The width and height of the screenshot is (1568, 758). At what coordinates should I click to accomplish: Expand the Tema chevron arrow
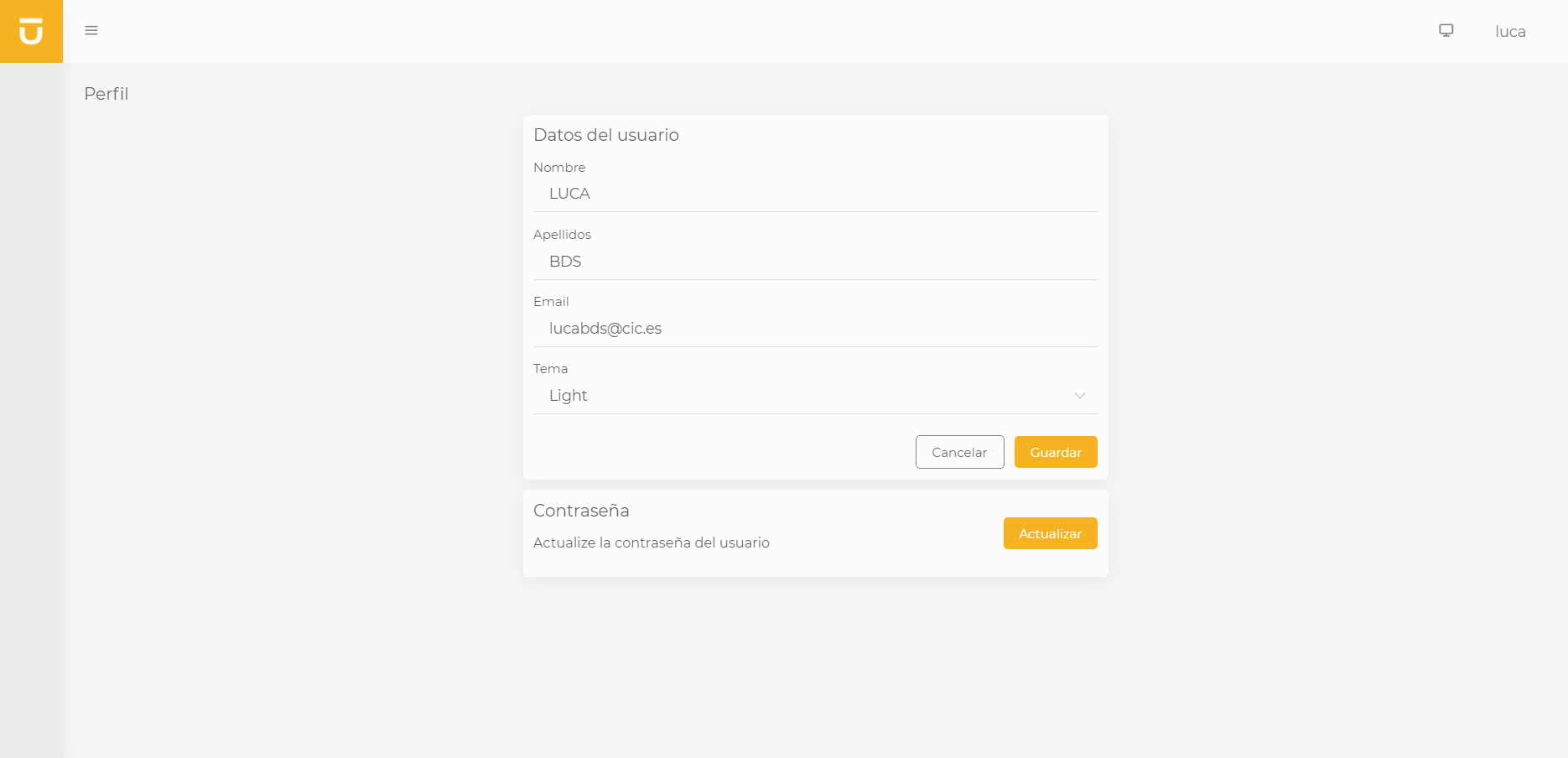(x=1079, y=396)
